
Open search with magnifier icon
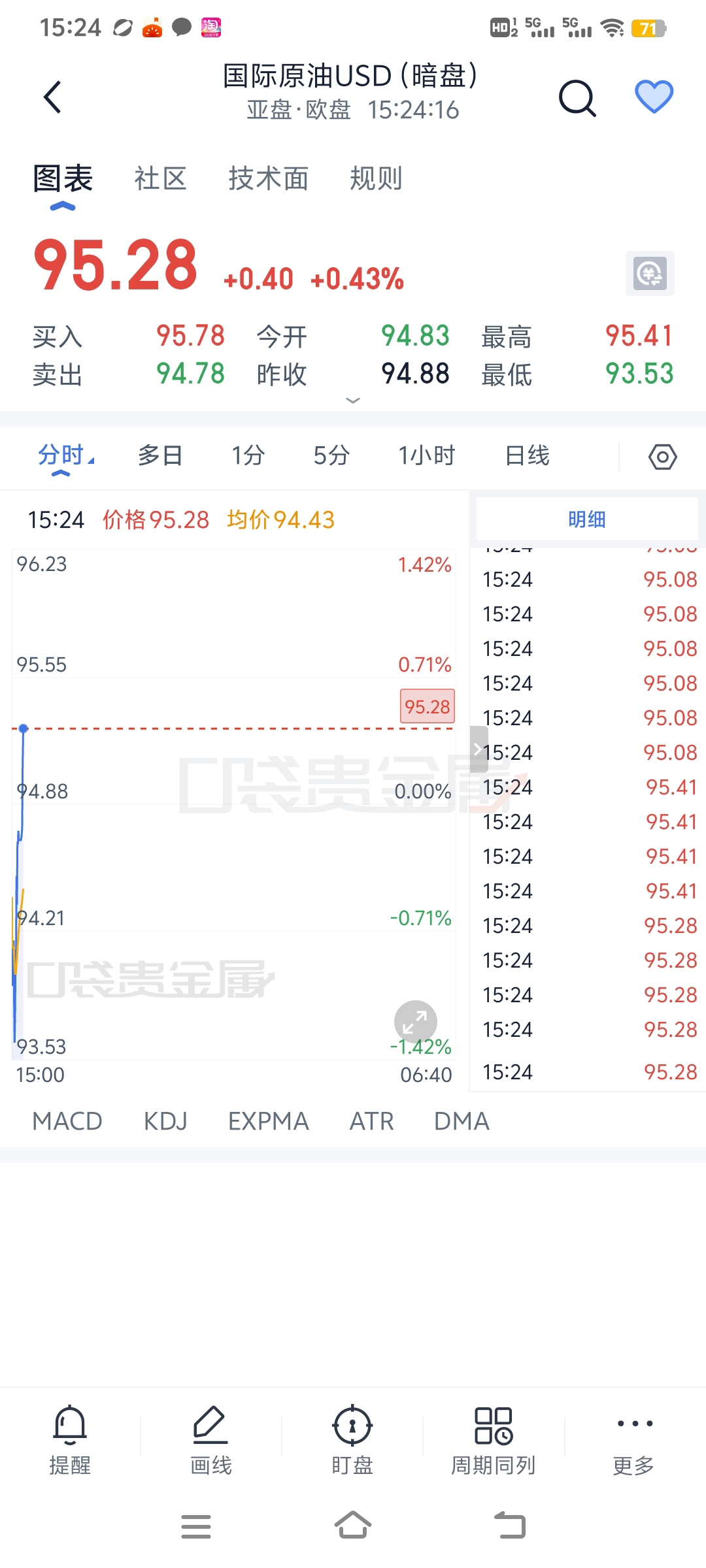point(578,98)
